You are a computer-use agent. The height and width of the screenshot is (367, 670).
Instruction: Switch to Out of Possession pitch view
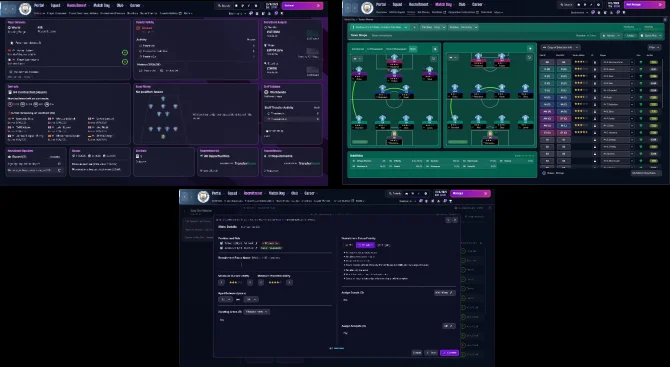click(x=396, y=49)
